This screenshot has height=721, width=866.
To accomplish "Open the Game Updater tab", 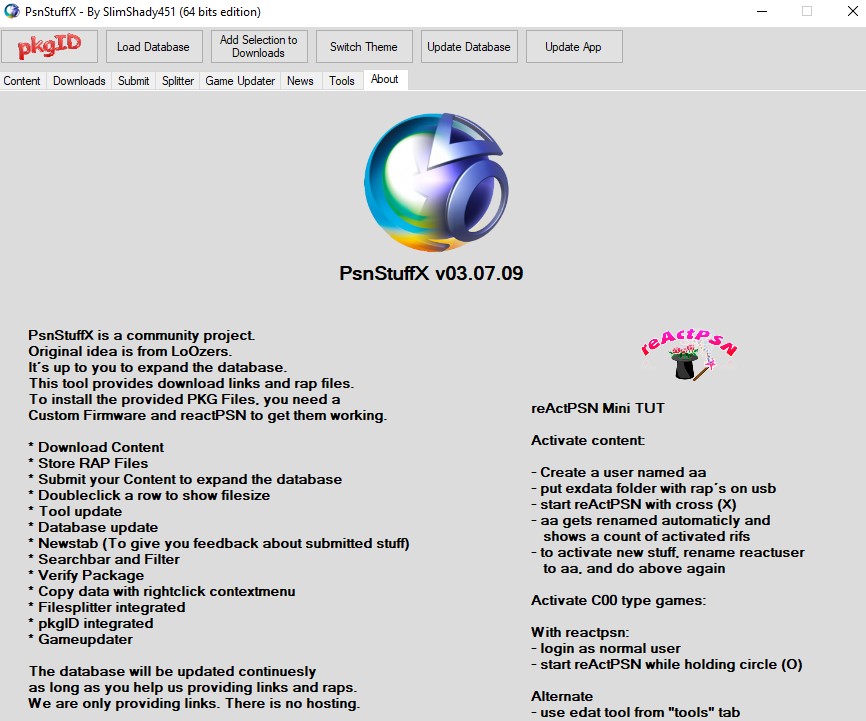I will (x=240, y=81).
